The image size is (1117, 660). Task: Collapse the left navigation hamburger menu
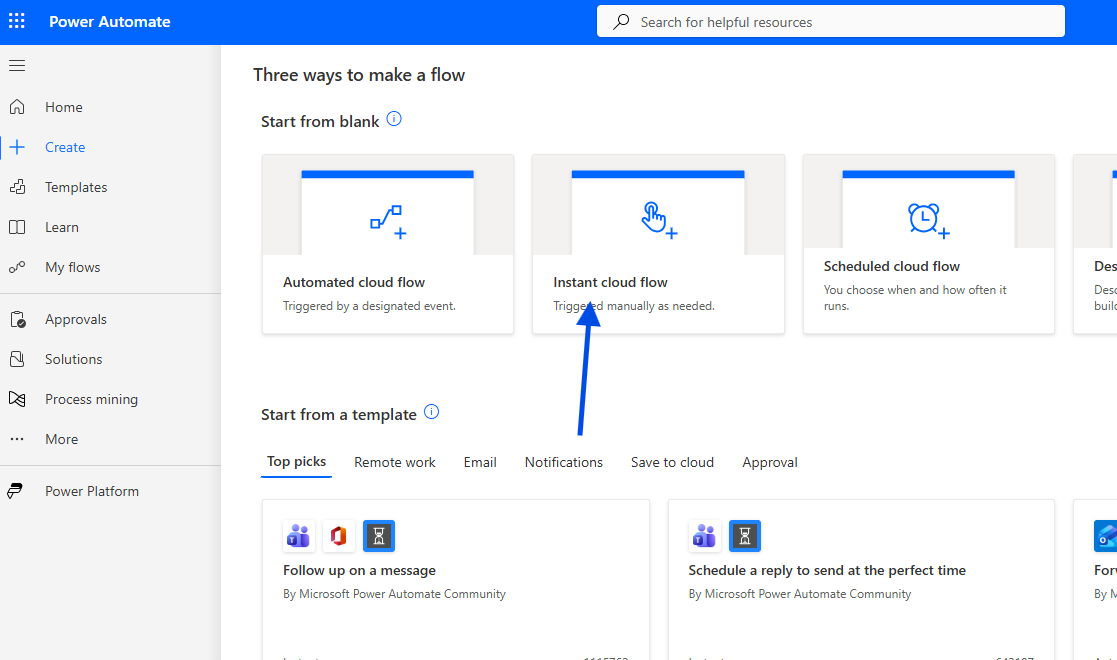17,66
